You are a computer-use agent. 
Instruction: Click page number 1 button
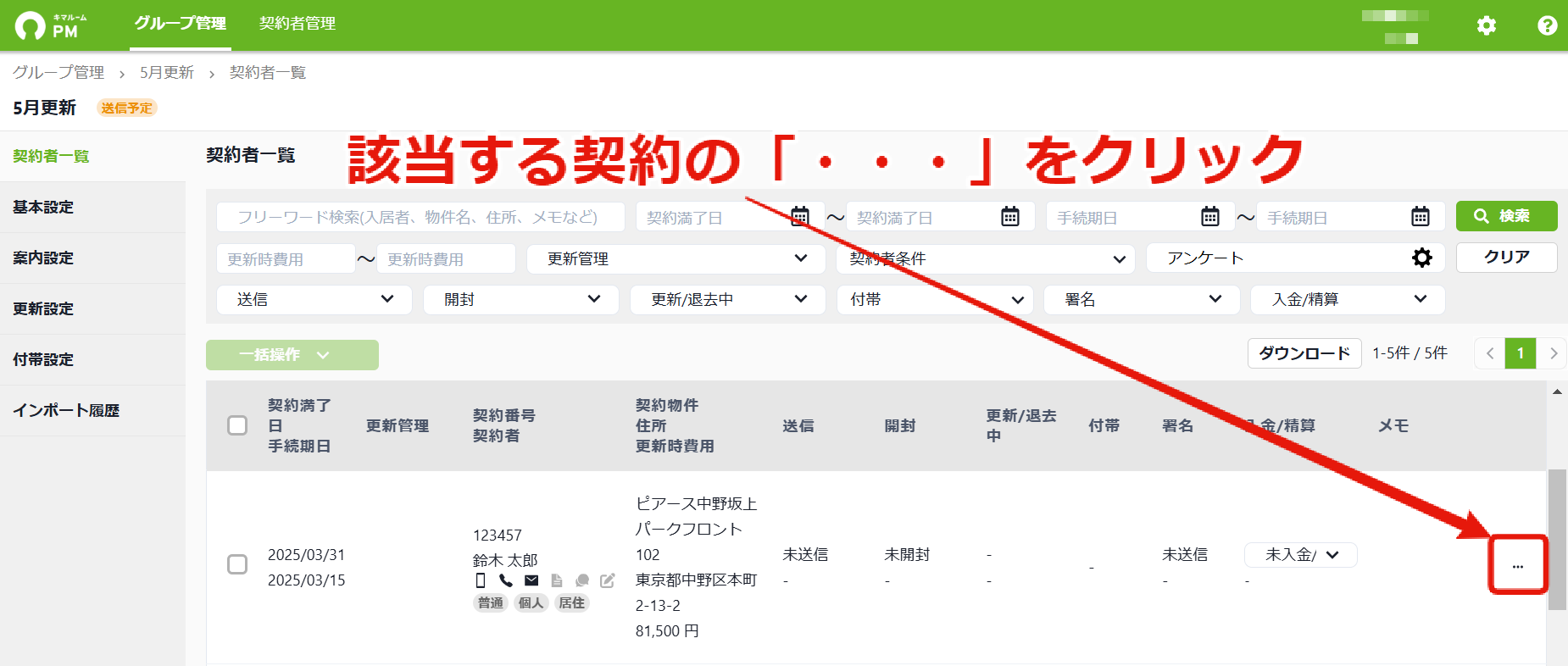[1521, 353]
